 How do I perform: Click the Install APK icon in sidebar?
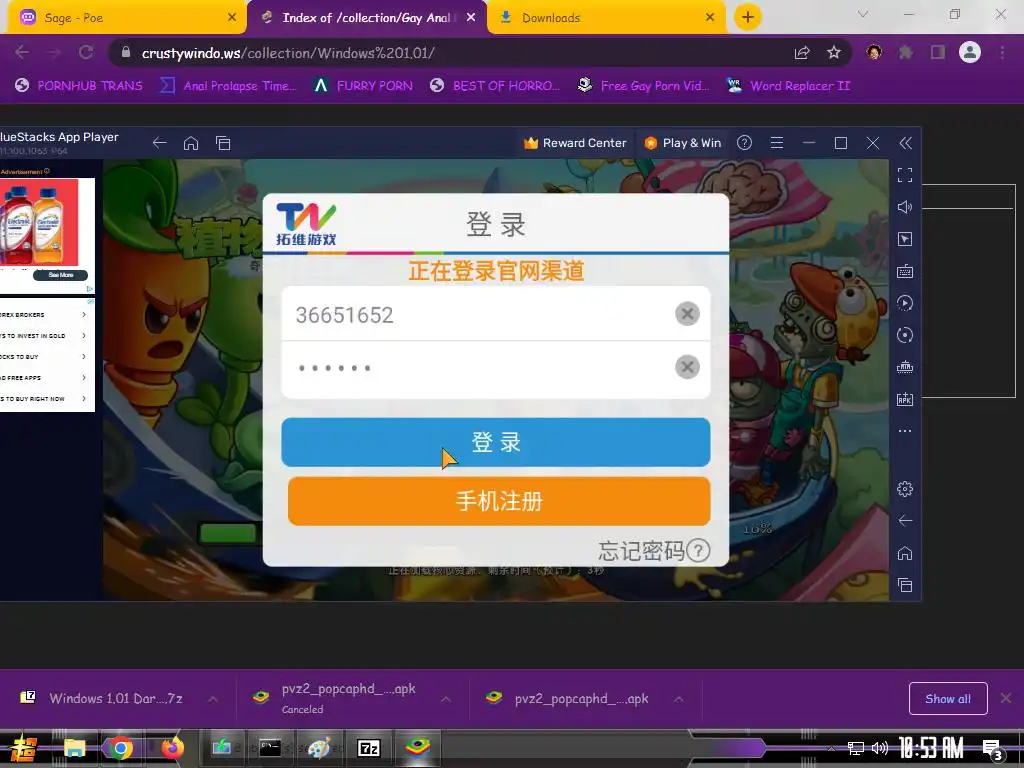tap(904, 399)
